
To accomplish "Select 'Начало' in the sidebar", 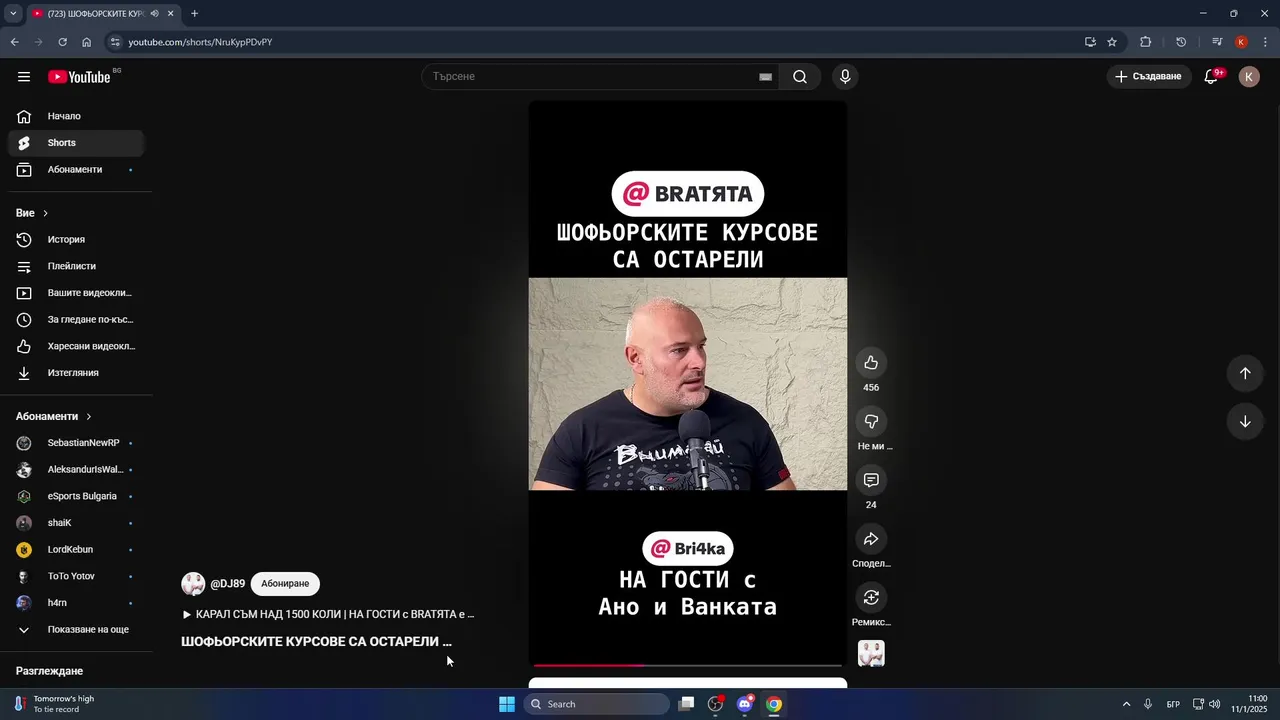I will pos(76,116).
